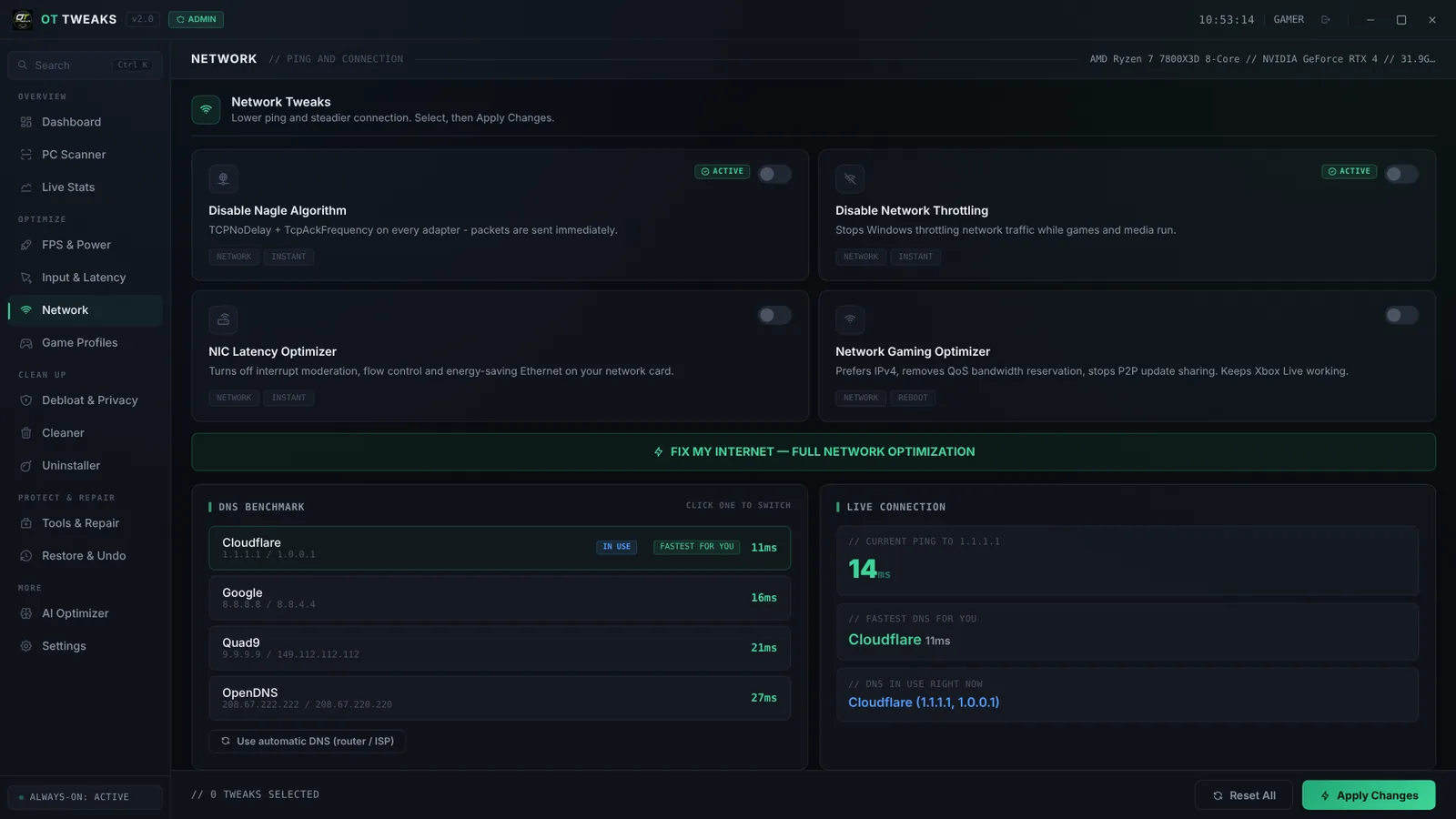Viewport: 1456px width, 819px height.
Task: Switch DNS to Quad9
Action: click(500, 648)
